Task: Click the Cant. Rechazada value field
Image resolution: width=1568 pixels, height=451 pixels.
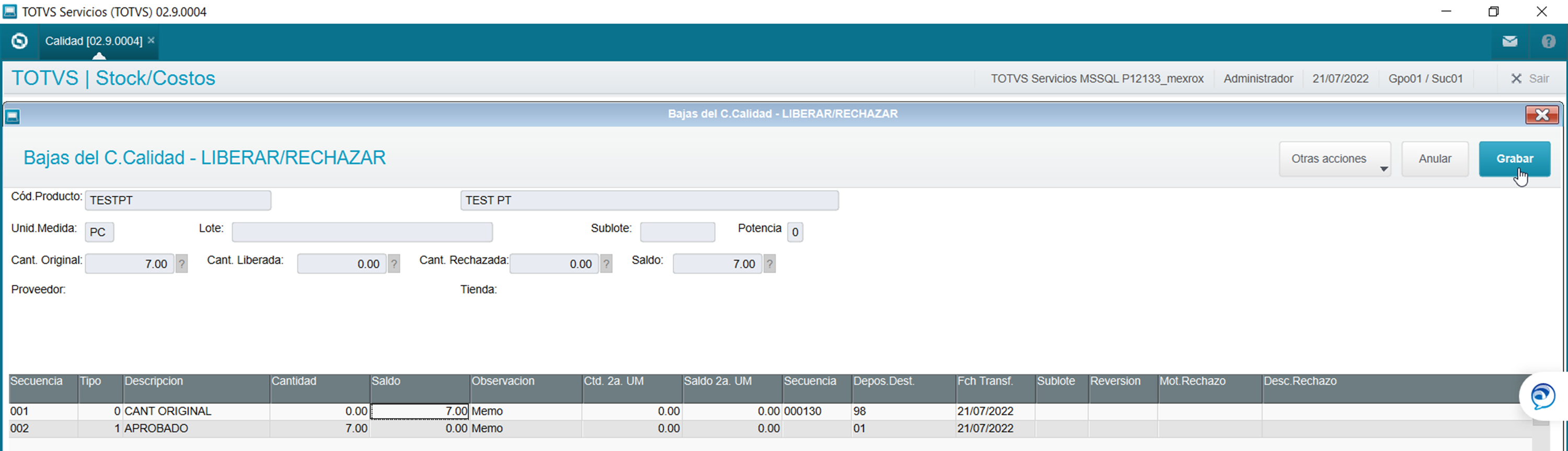Action: pos(554,264)
